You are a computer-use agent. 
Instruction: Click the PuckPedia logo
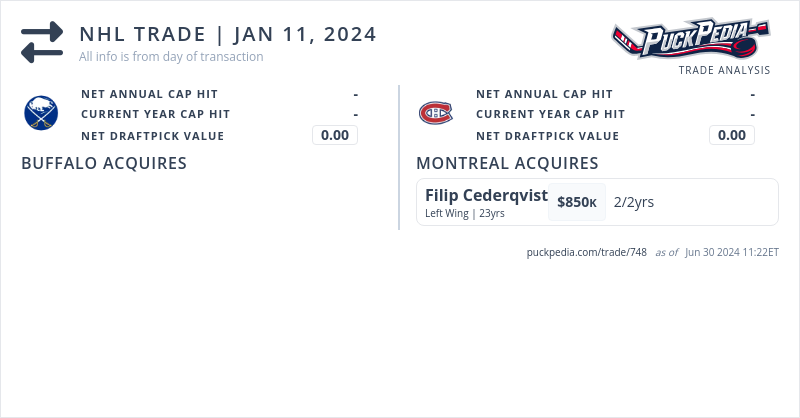coord(690,40)
